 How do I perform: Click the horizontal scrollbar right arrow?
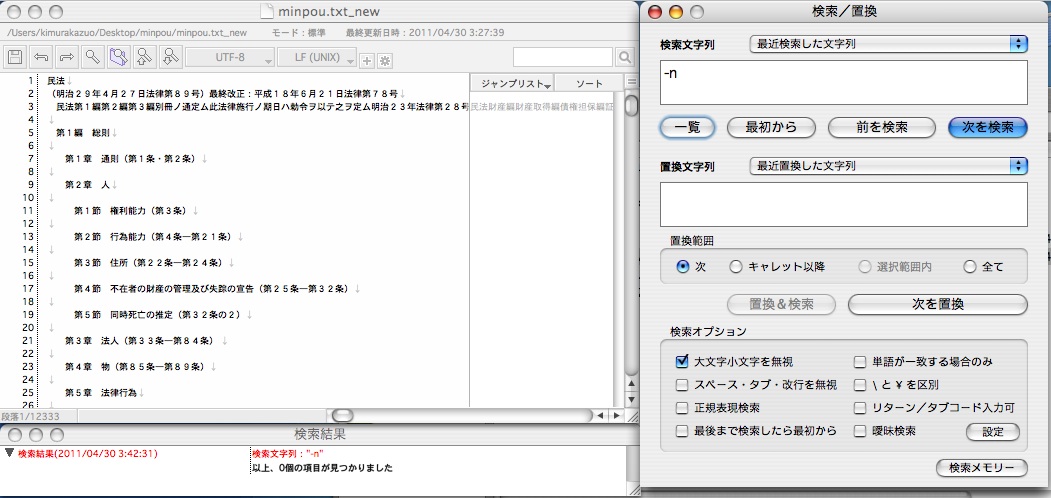click(618, 416)
